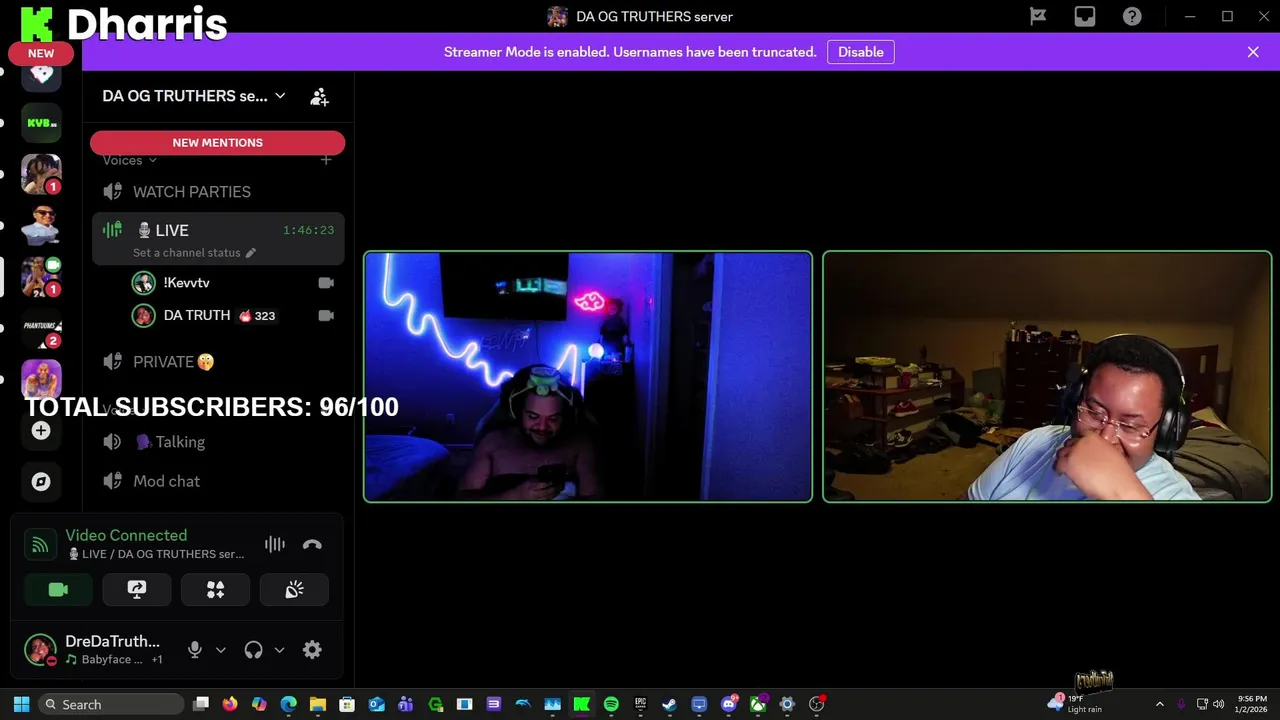Open Outlook from the taskbar
This screenshot has width=1280, height=720.
377,705
